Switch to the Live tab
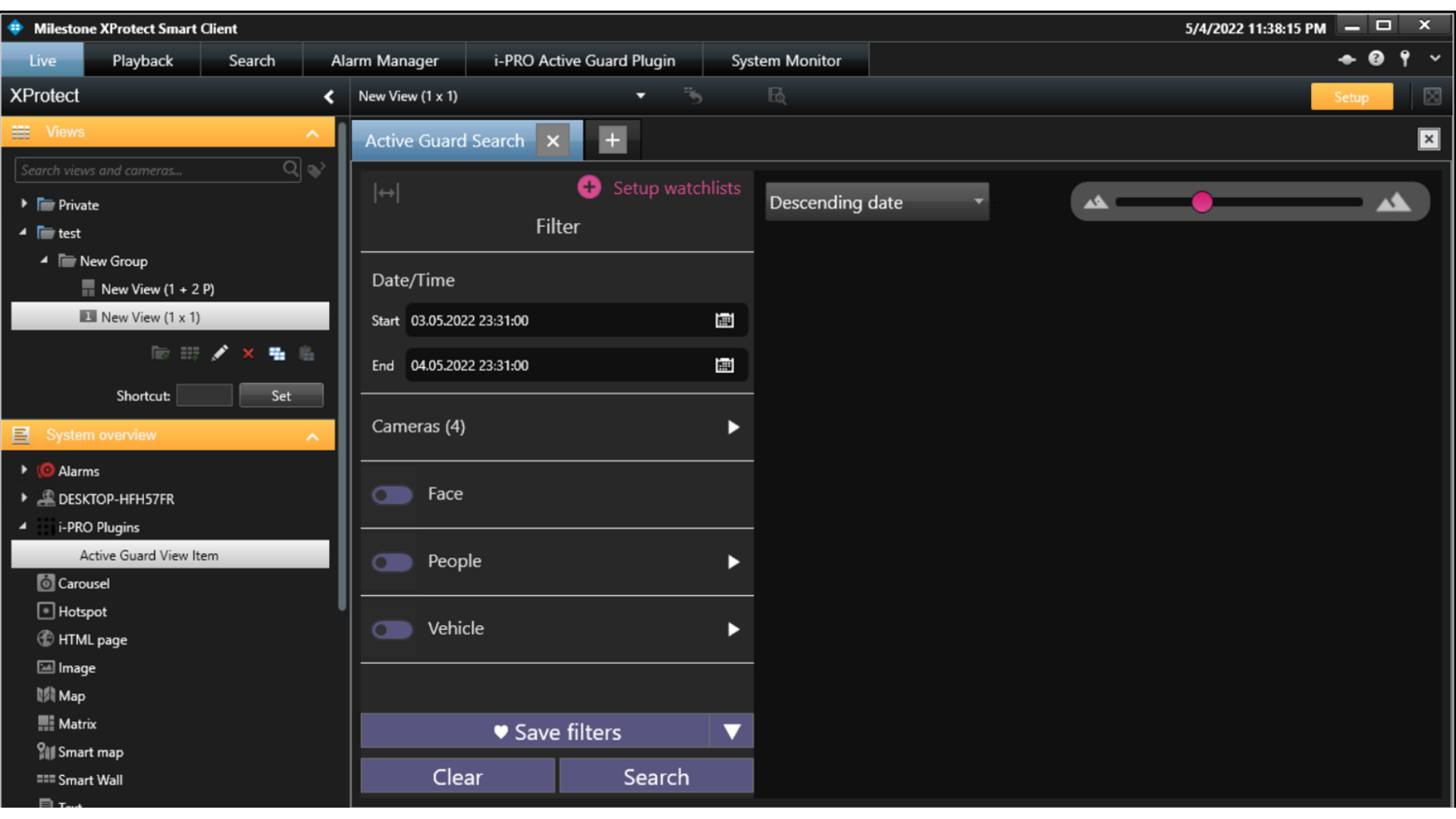 pos(42,60)
